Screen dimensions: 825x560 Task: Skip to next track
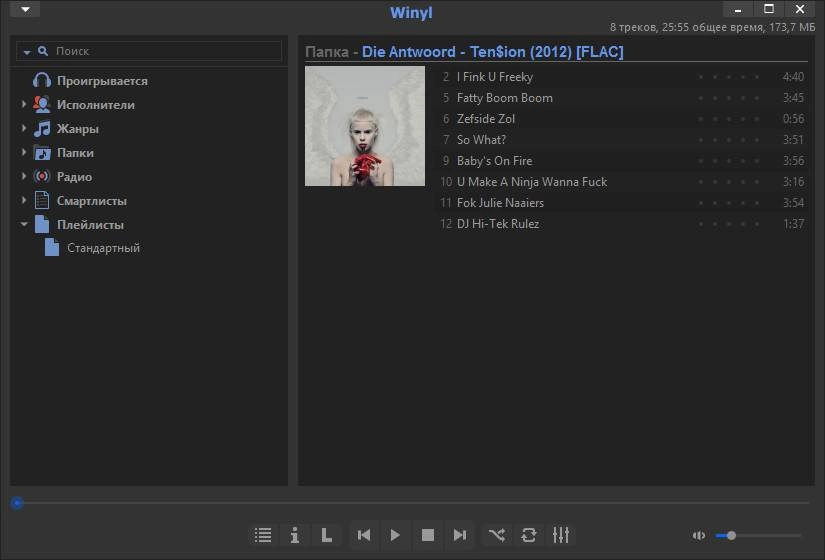[460, 535]
